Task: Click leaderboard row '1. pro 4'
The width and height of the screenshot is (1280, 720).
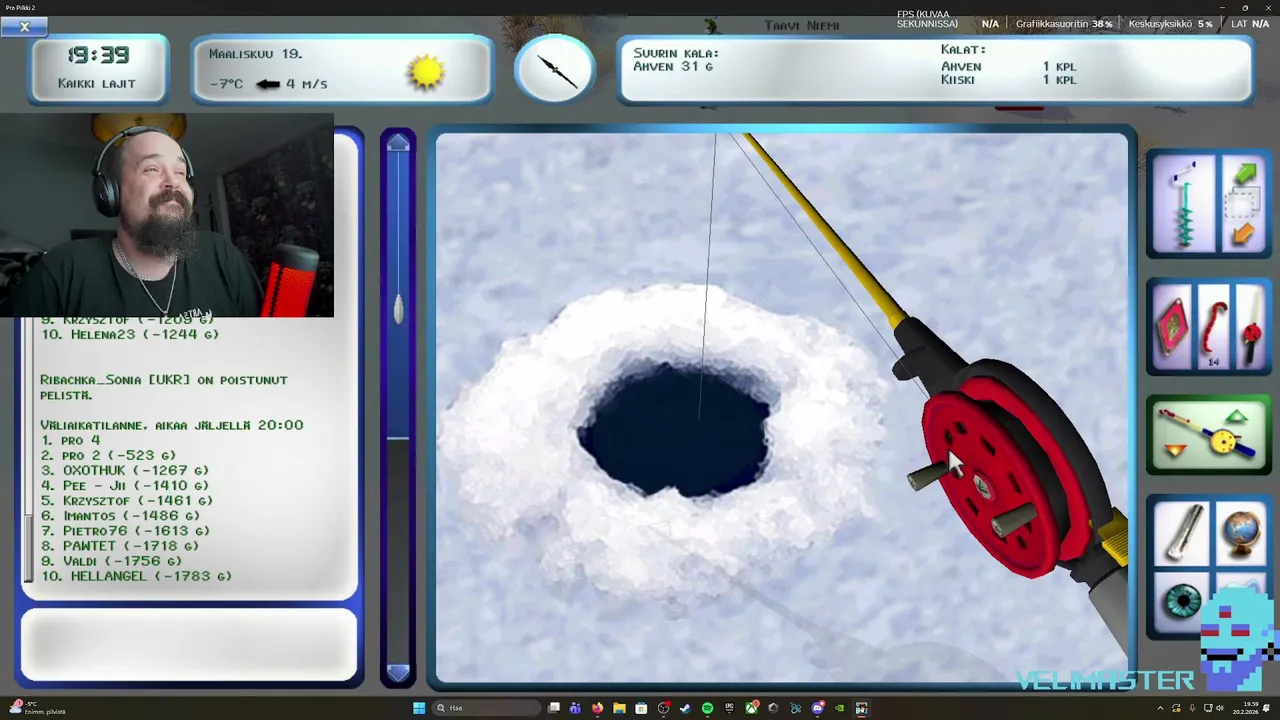Action: coord(70,440)
